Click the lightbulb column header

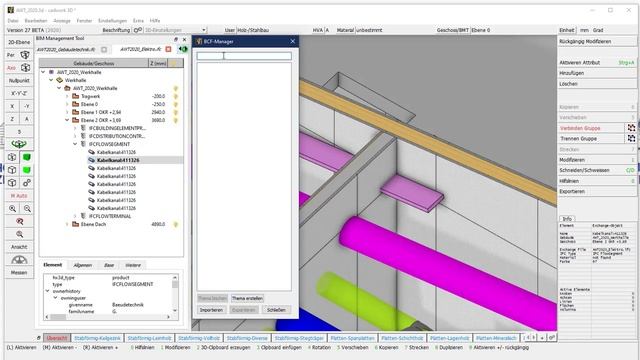click(x=176, y=63)
